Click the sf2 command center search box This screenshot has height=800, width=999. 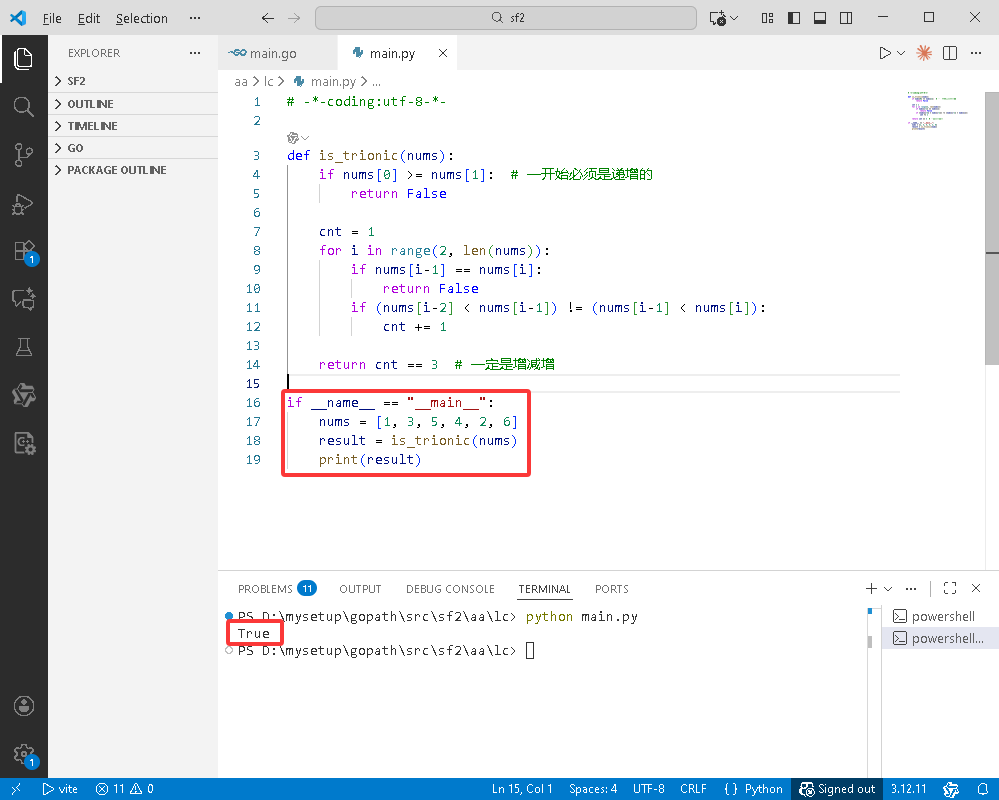(x=506, y=18)
